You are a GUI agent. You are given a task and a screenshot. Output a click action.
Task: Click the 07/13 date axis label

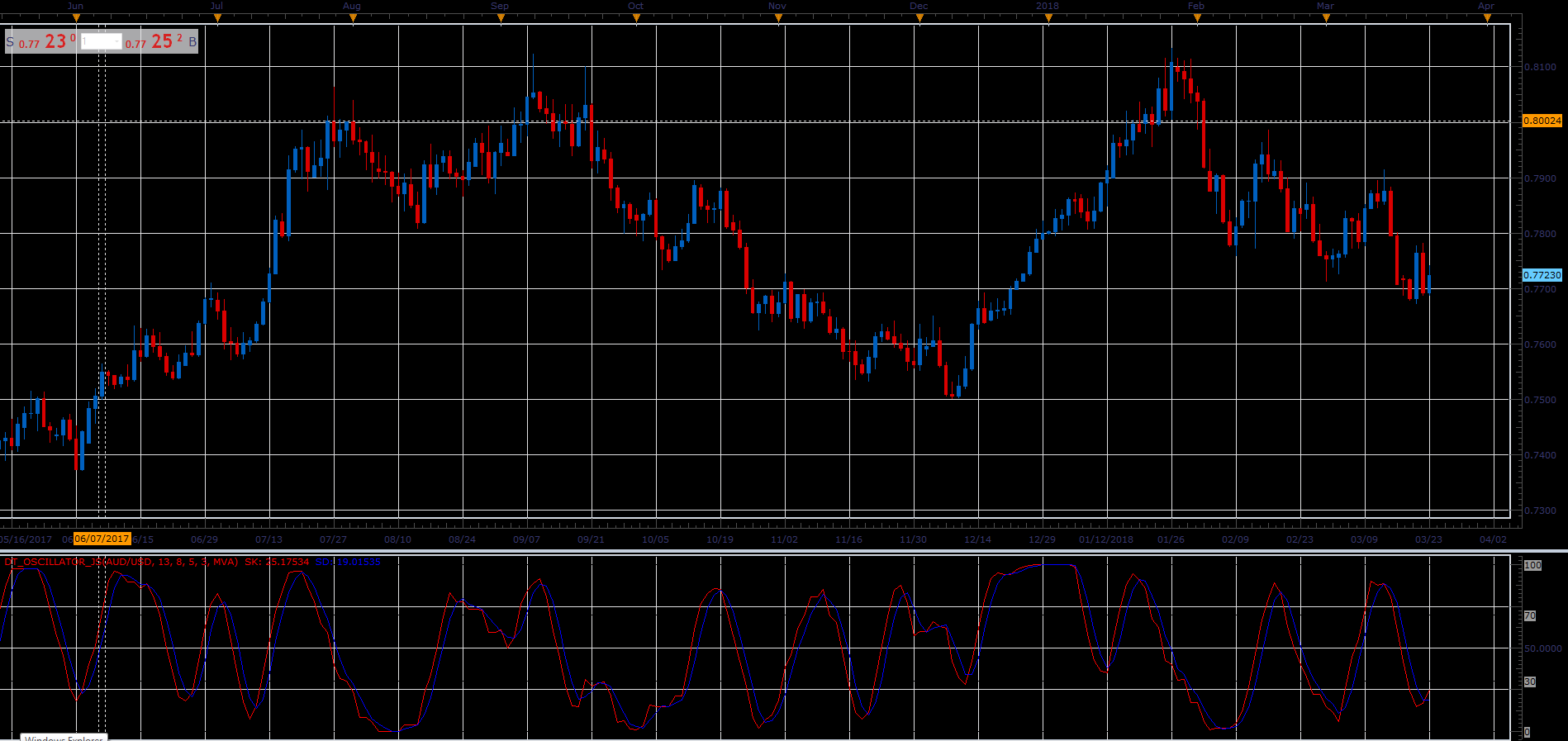point(268,539)
